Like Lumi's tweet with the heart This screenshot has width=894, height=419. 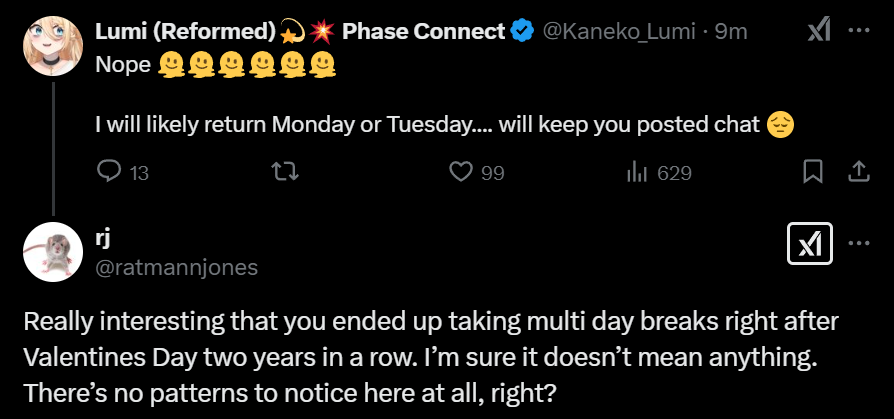pyautogui.click(x=461, y=172)
